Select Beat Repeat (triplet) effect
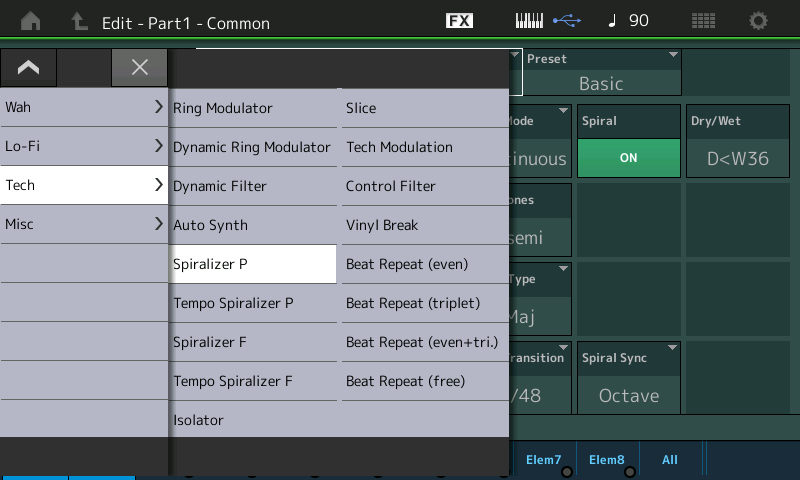 tap(424, 303)
